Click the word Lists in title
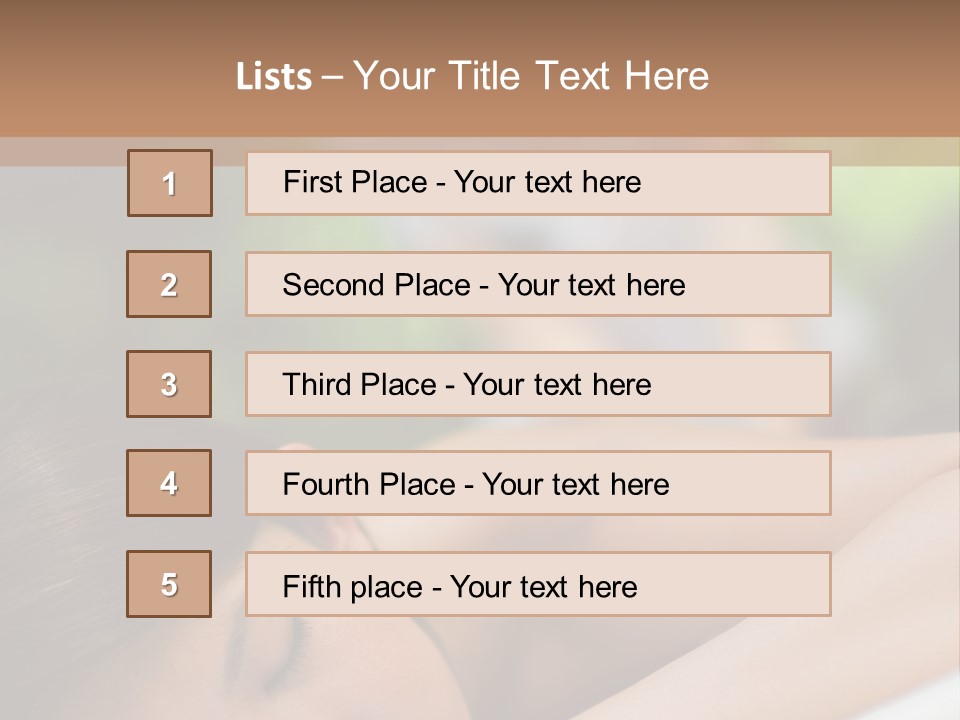The width and height of the screenshot is (960, 720). click(x=273, y=77)
